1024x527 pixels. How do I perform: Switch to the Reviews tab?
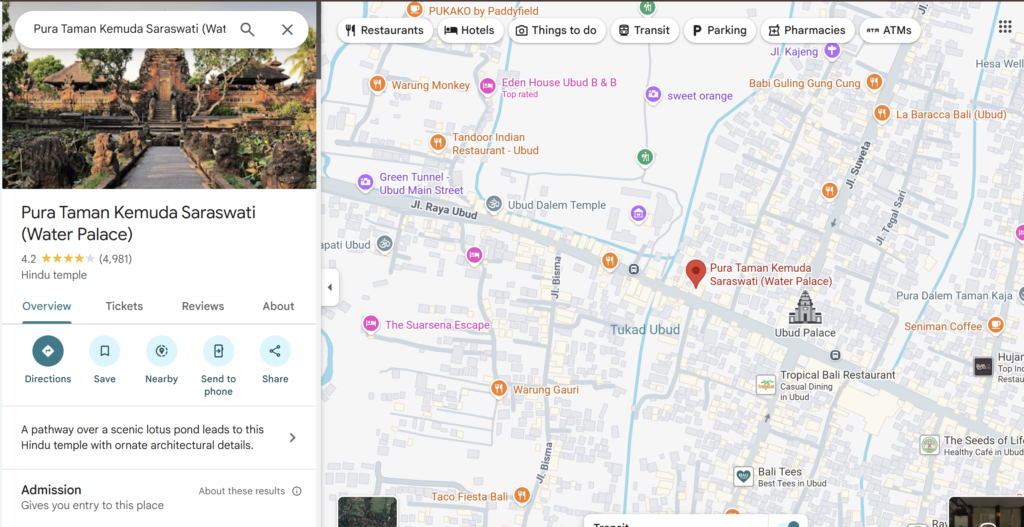[x=203, y=306]
